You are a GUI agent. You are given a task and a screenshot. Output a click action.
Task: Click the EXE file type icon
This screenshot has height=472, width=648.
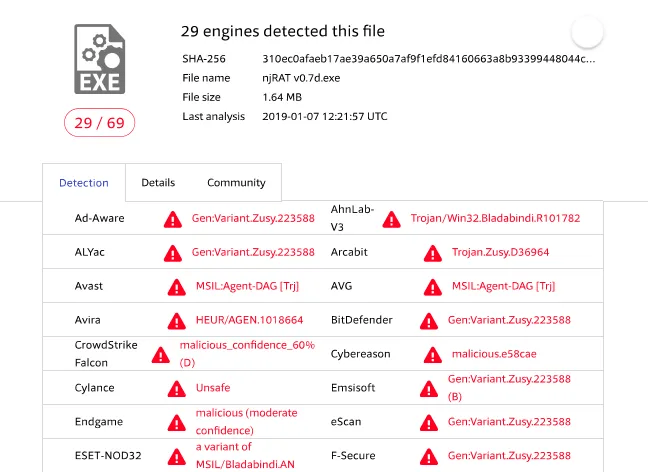click(x=99, y=59)
